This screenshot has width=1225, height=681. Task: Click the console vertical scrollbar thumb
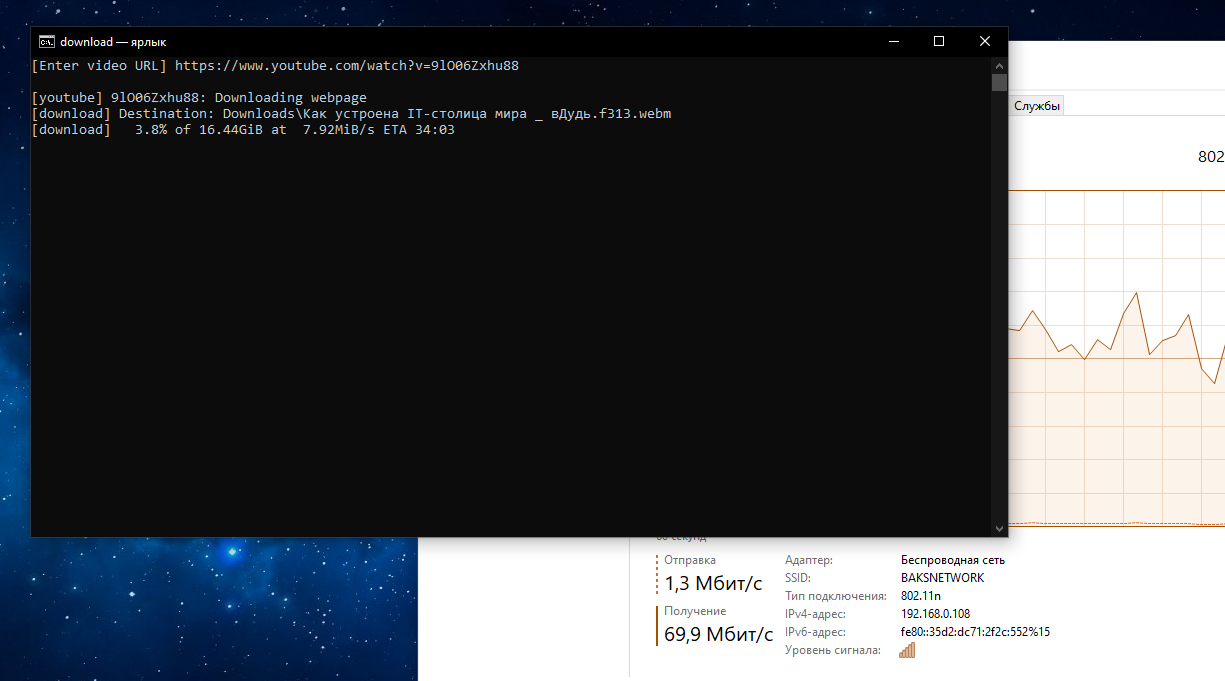(x=999, y=82)
